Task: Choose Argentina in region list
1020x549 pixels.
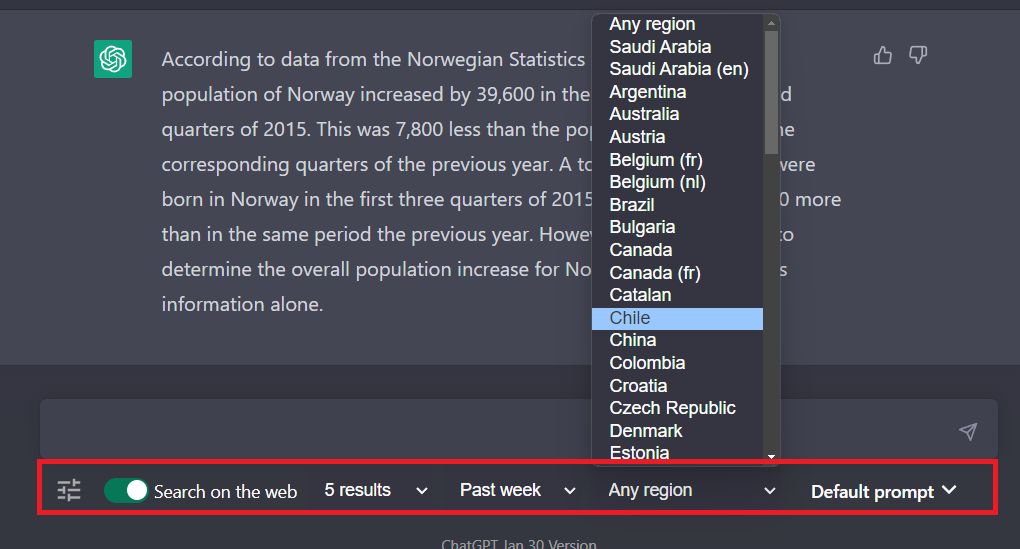Action: click(677, 92)
